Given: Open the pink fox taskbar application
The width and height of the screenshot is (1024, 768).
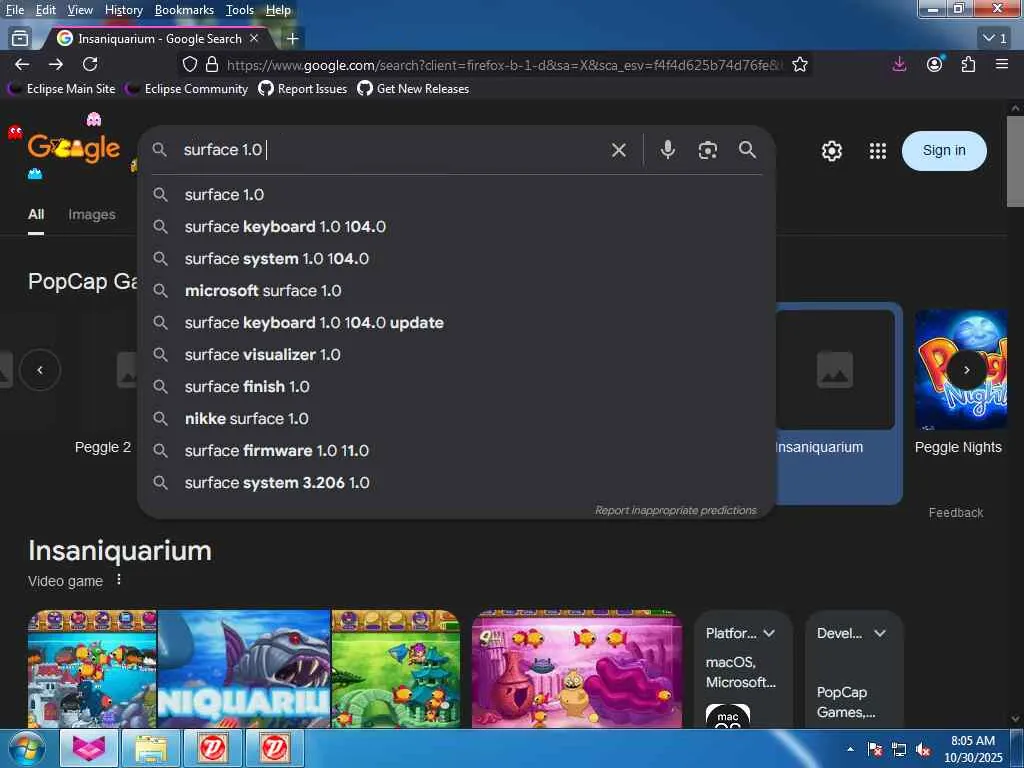Looking at the screenshot, I should click(89, 748).
